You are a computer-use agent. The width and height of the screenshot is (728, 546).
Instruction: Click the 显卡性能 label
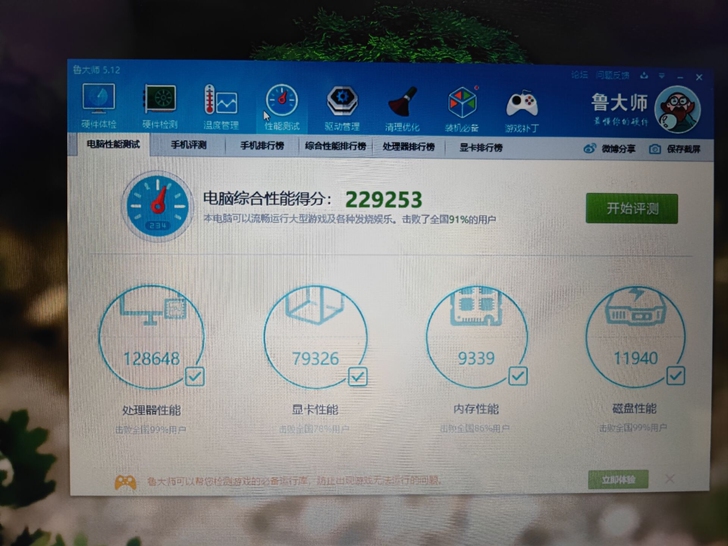[315, 410]
